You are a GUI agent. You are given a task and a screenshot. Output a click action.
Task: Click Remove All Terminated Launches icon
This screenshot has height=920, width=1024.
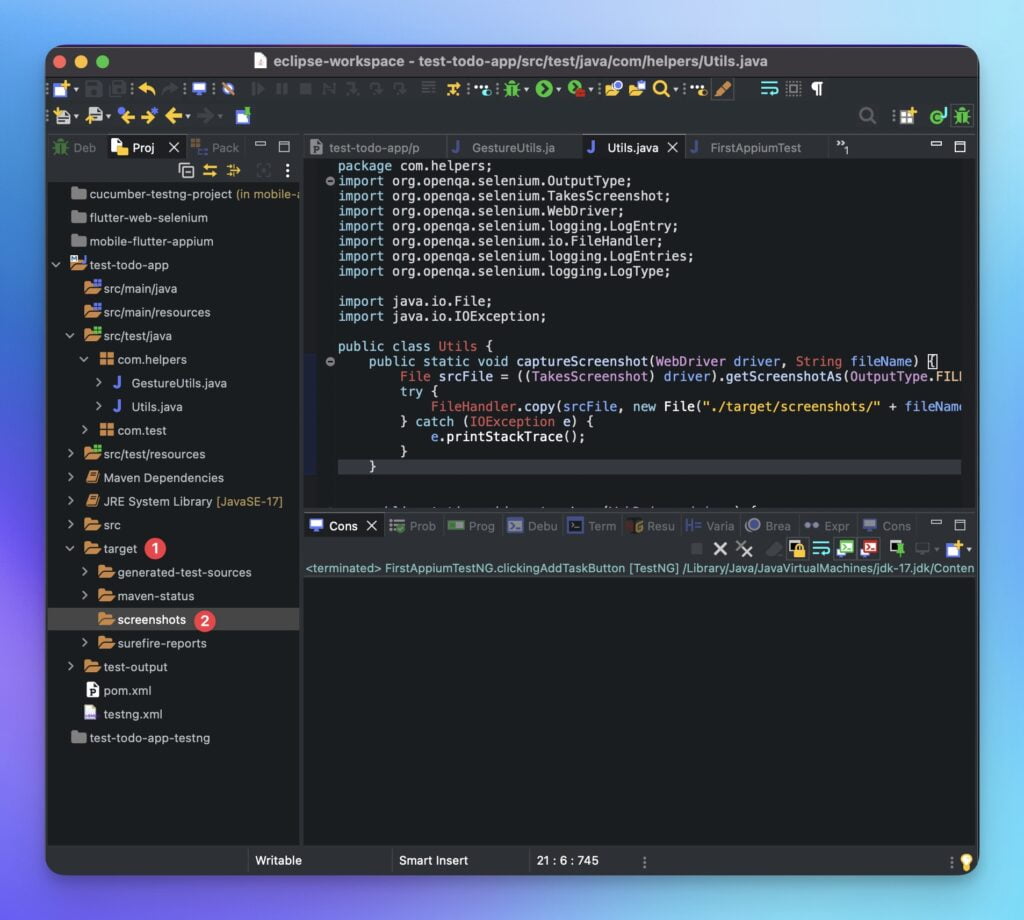point(744,549)
